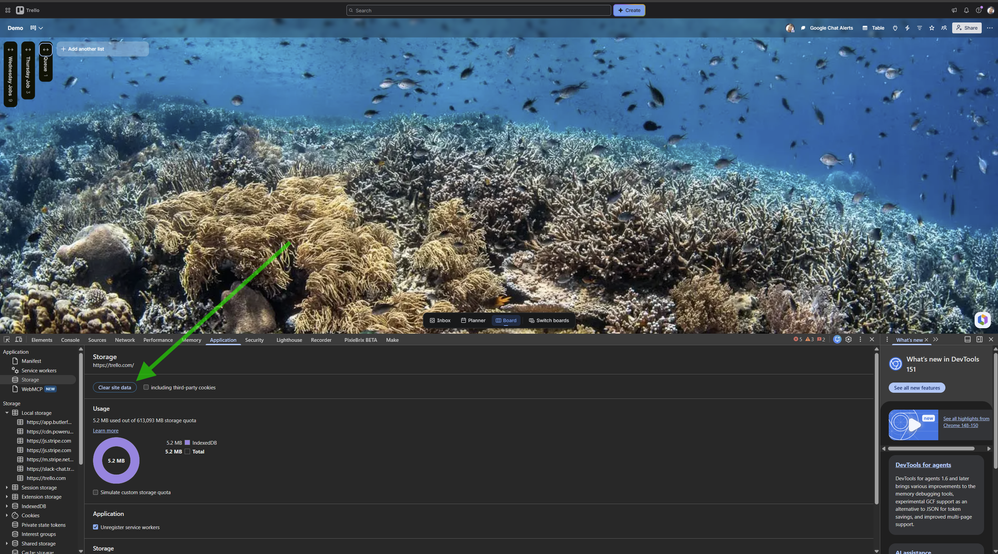Switch to the Security tab
998x554 pixels.
[254, 340]
